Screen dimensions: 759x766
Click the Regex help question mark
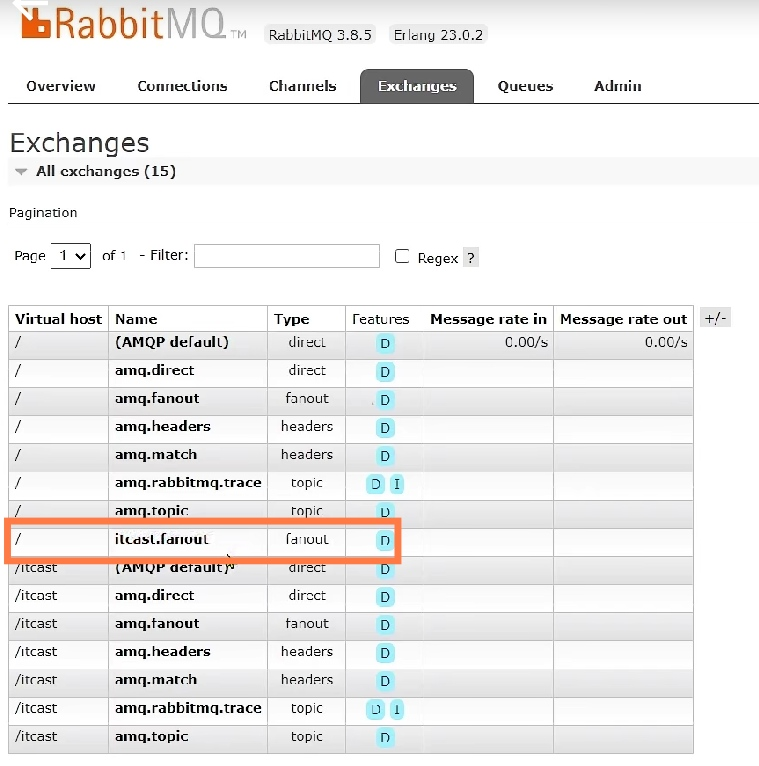(x=470, y=257)
